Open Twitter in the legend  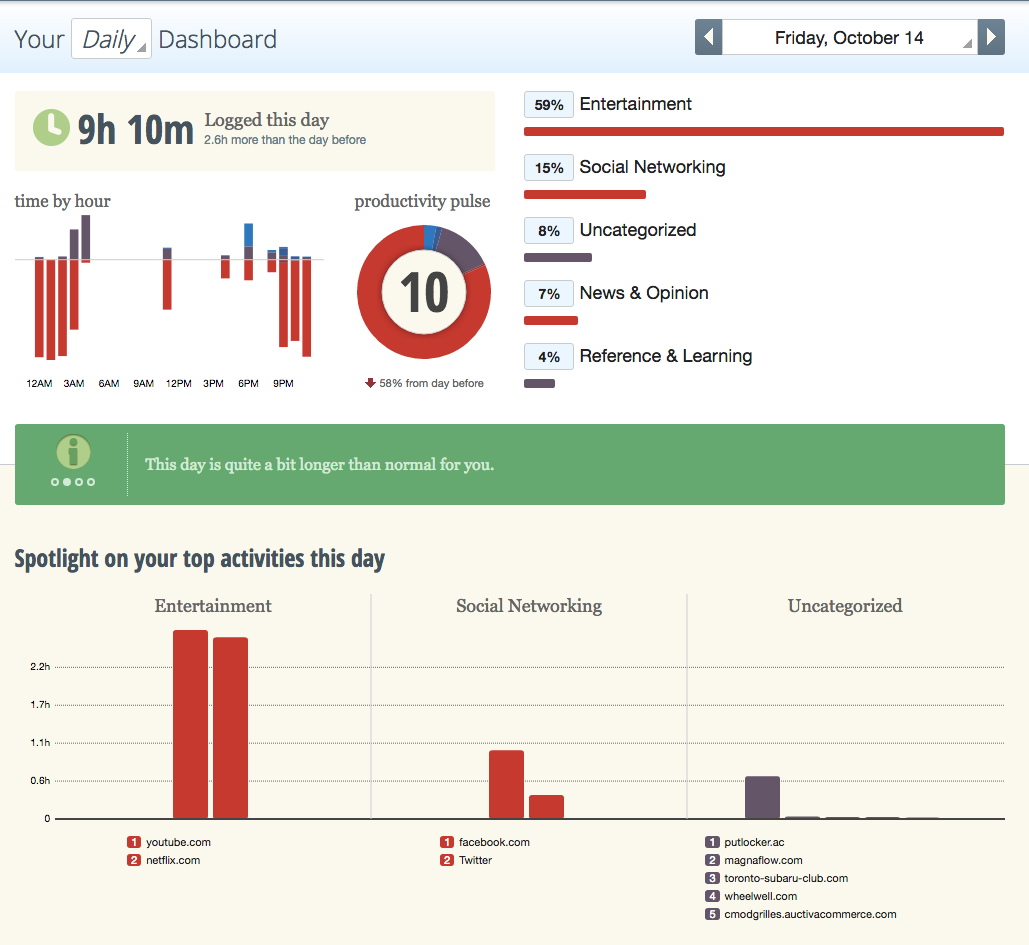pyautogui.click(x=475, y=860)
